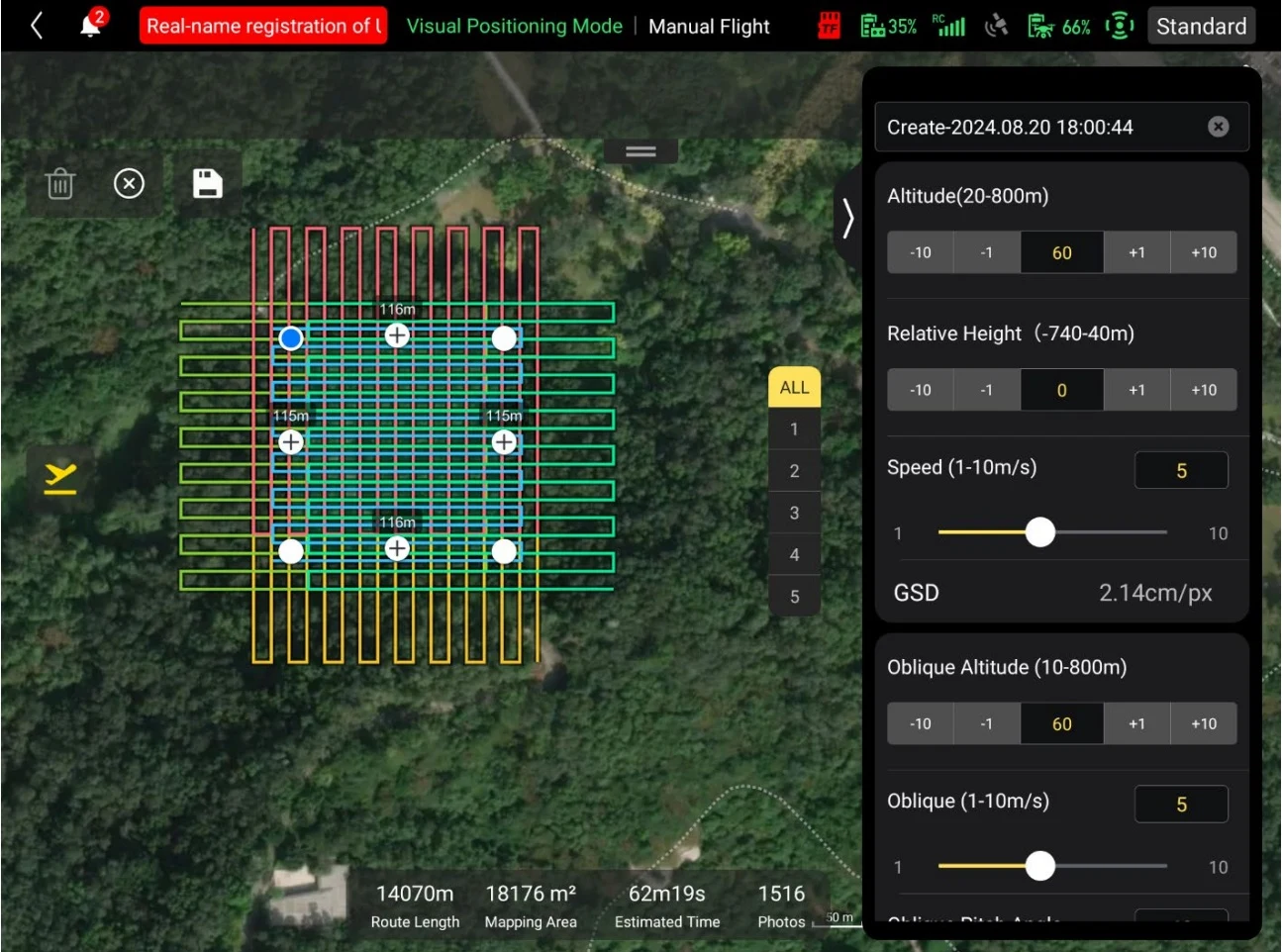
Task: Open the Standard map type button
Action: point(1201,26)
